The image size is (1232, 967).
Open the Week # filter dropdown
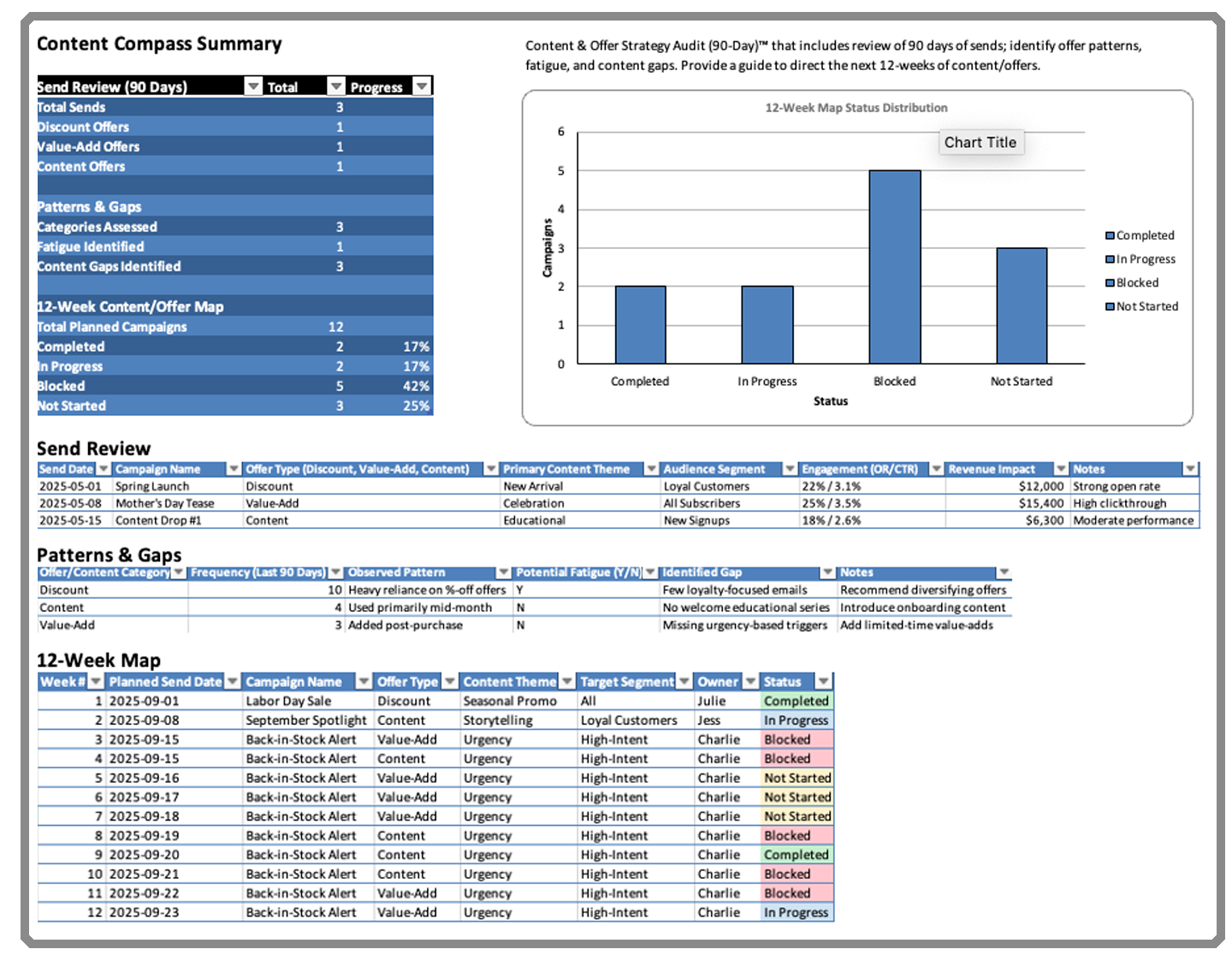click(x=96, y=682)
